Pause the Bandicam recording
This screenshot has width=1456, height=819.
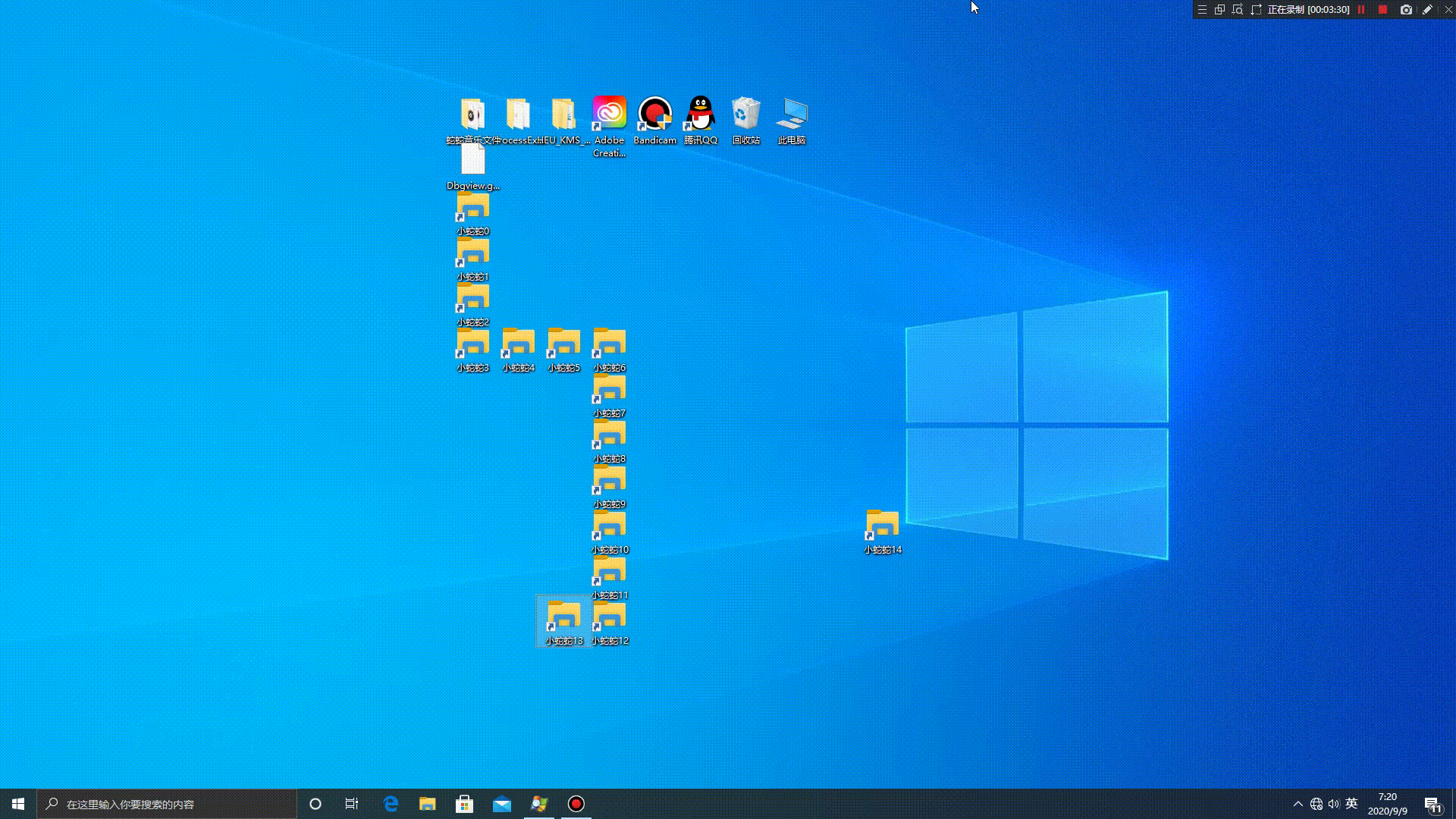coord(1361,10)
